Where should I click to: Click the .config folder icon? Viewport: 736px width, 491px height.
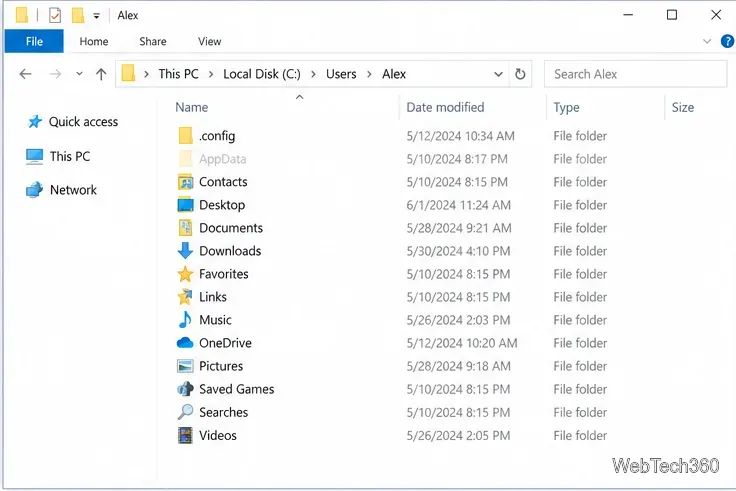tap(185, 136)
